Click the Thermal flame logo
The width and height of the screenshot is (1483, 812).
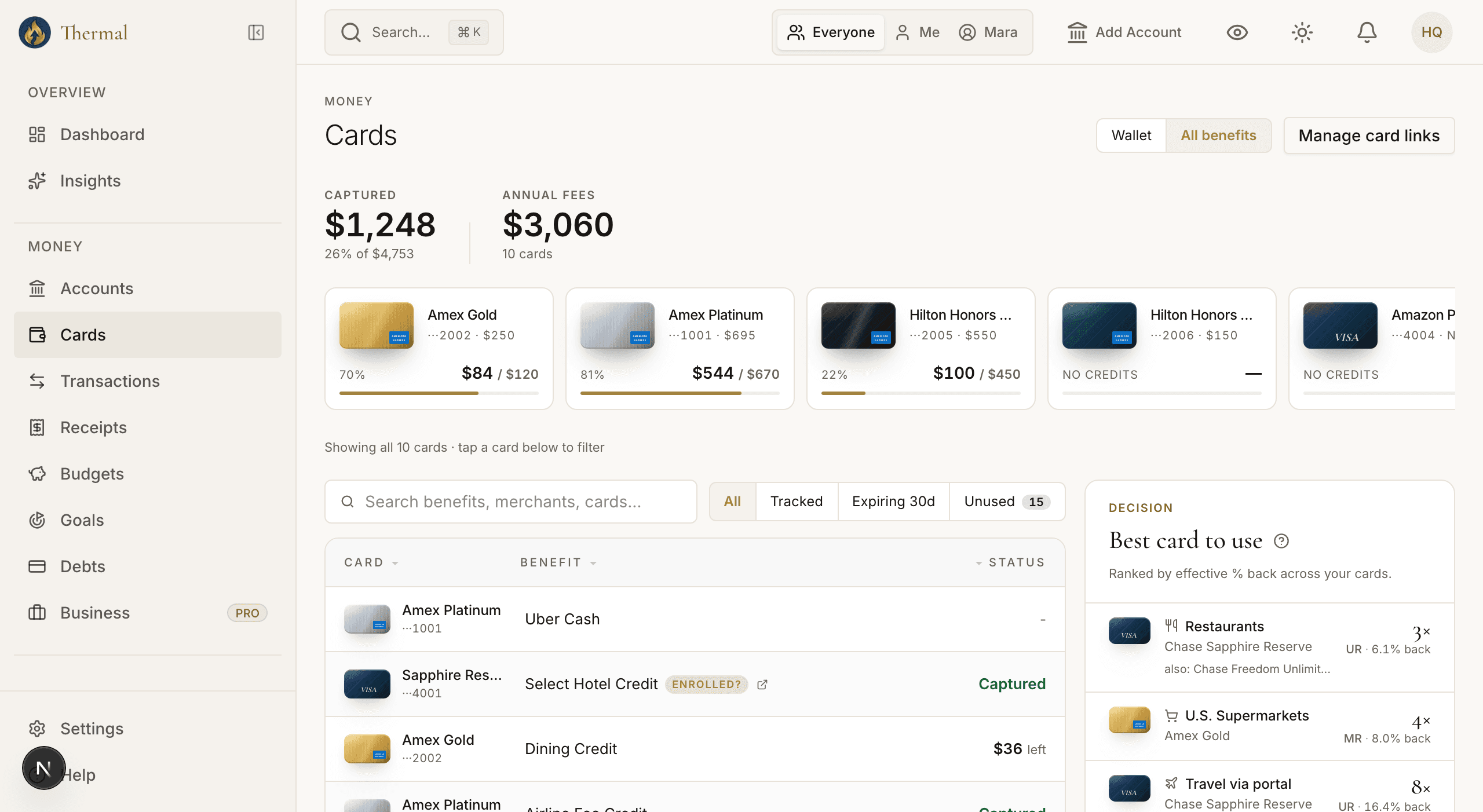35,32
